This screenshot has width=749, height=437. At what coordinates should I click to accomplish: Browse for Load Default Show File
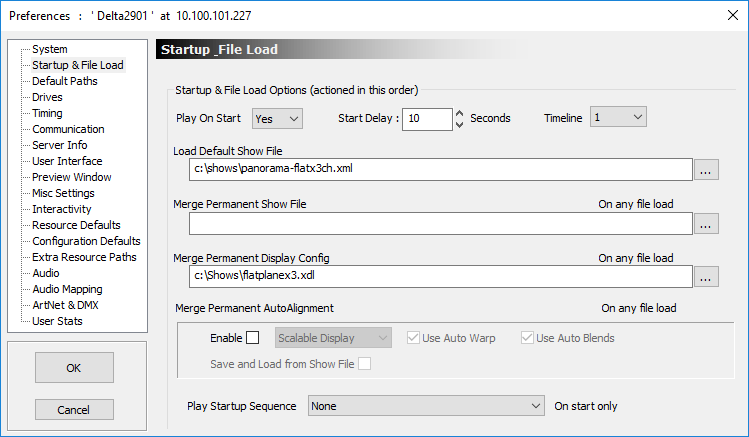(706, 170)
